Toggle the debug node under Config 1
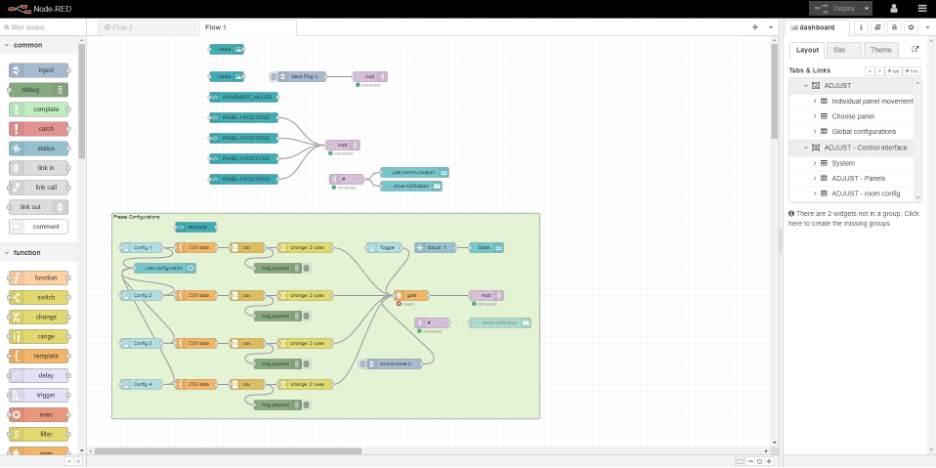 tap(306, 268)
